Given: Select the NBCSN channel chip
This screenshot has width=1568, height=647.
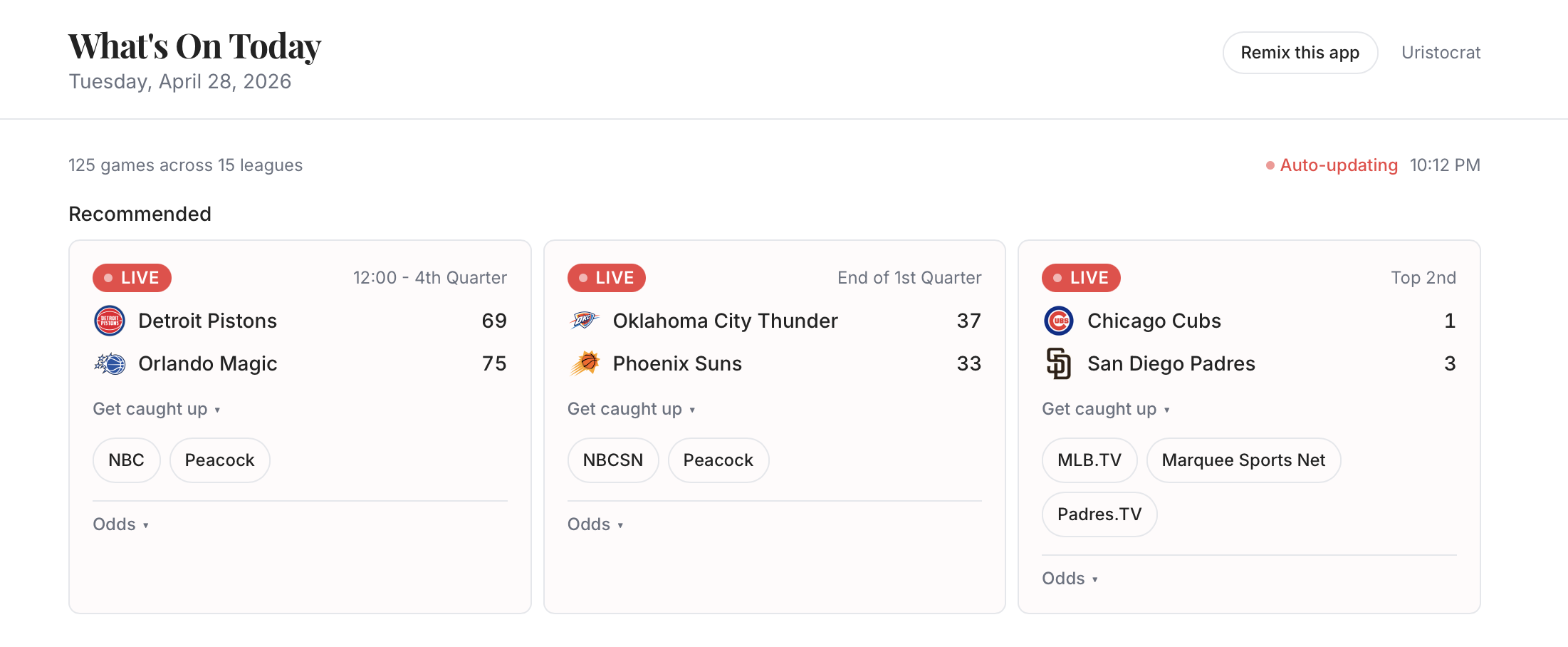Looking at the screenshot, I should click(613, 460).
